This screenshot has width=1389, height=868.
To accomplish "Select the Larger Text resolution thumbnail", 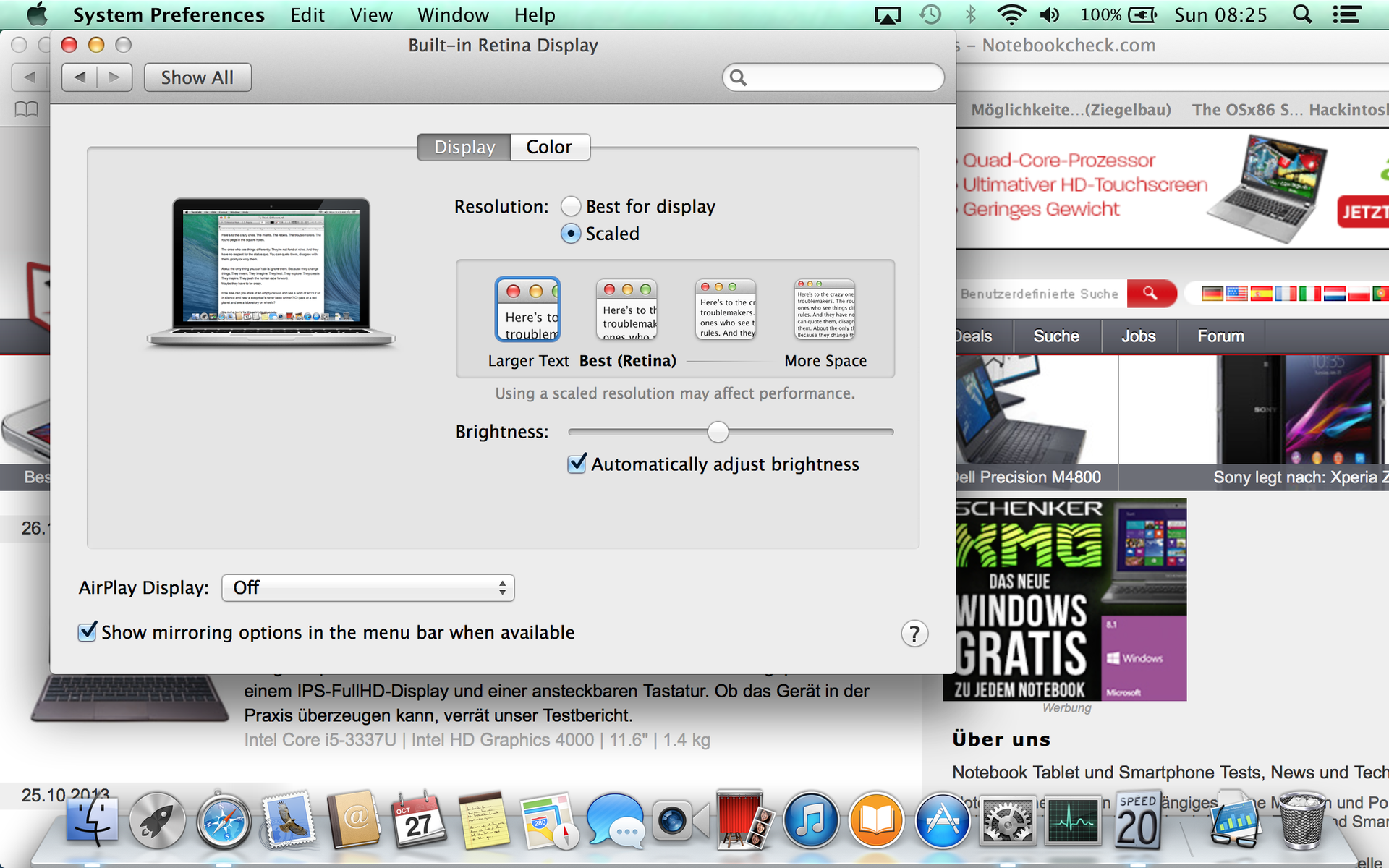I will (x=527, y=310).
